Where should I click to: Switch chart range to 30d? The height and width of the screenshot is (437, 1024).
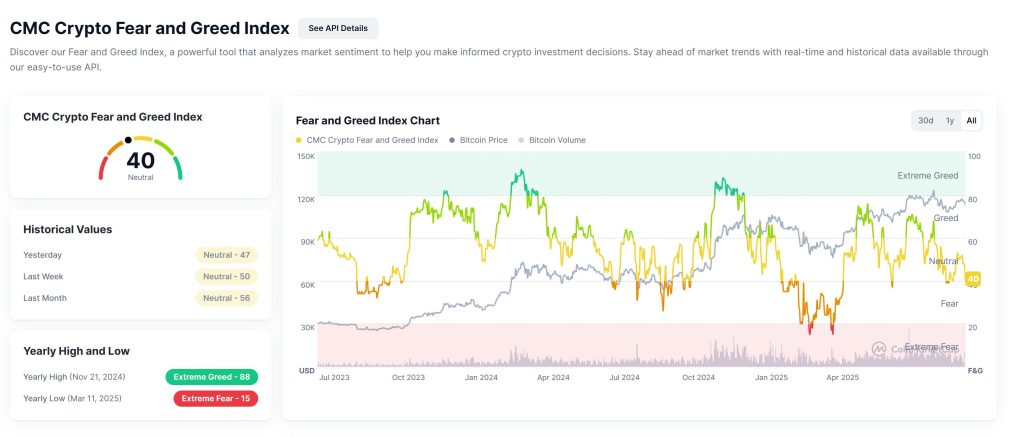click(x=926, y=120)
